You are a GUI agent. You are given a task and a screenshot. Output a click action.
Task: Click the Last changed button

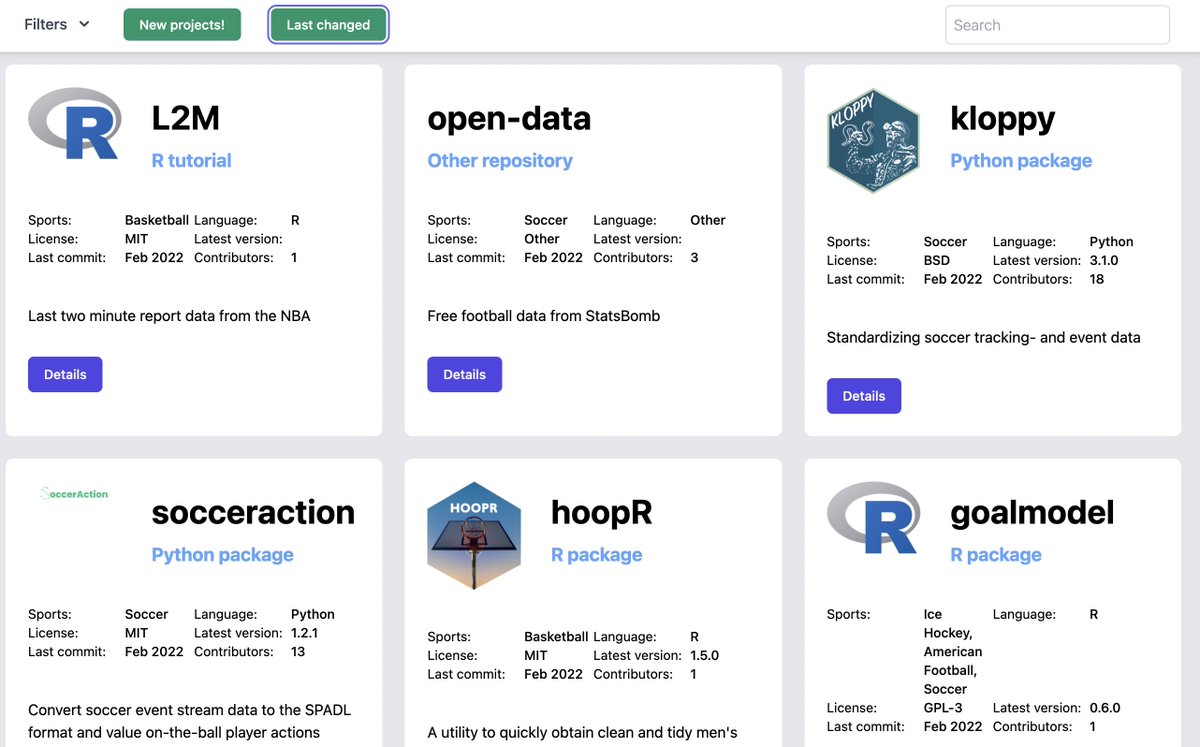click(x=328, y=25)
